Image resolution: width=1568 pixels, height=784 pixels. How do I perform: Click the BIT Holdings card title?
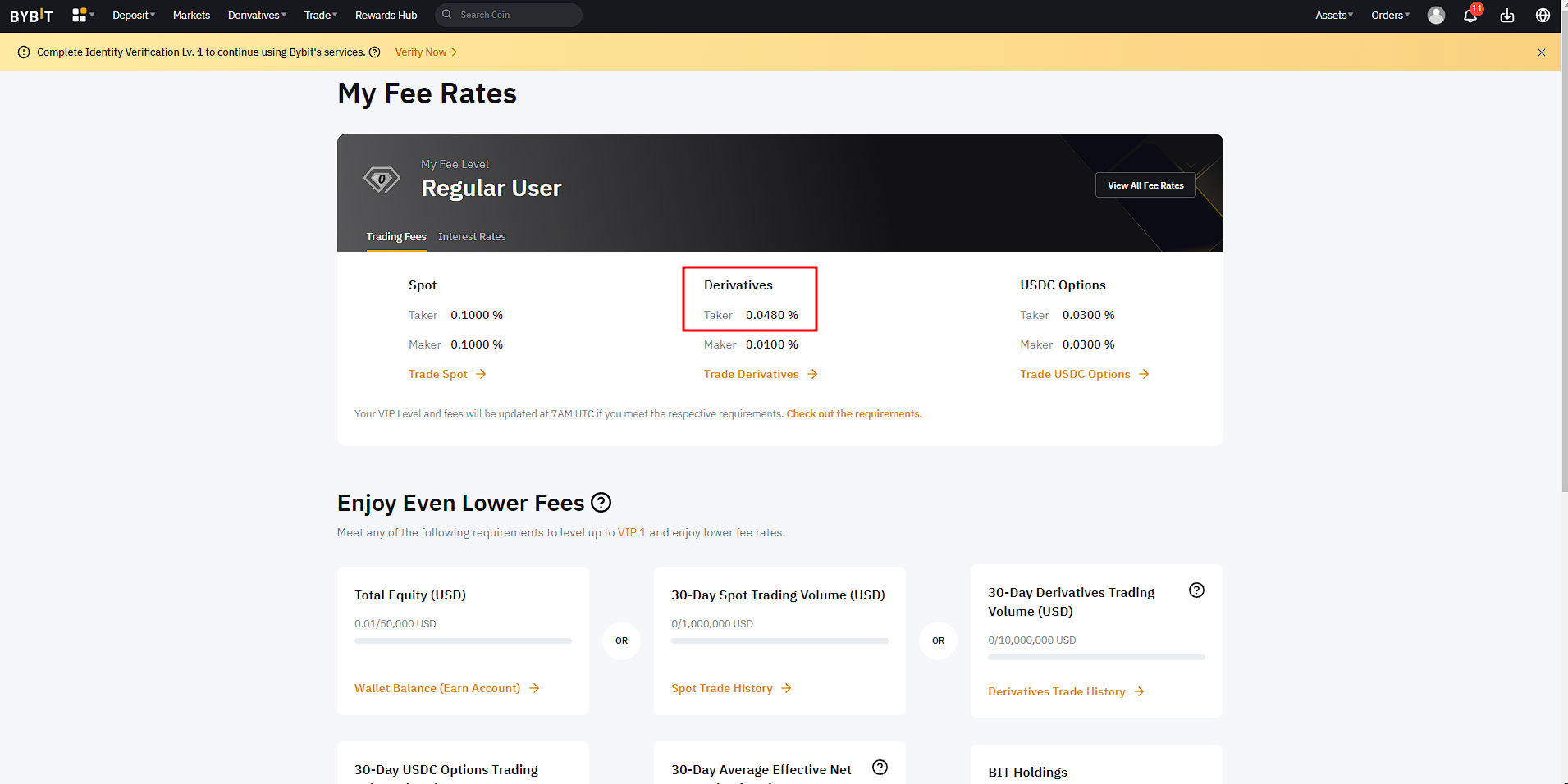[x=1028, y=772]
